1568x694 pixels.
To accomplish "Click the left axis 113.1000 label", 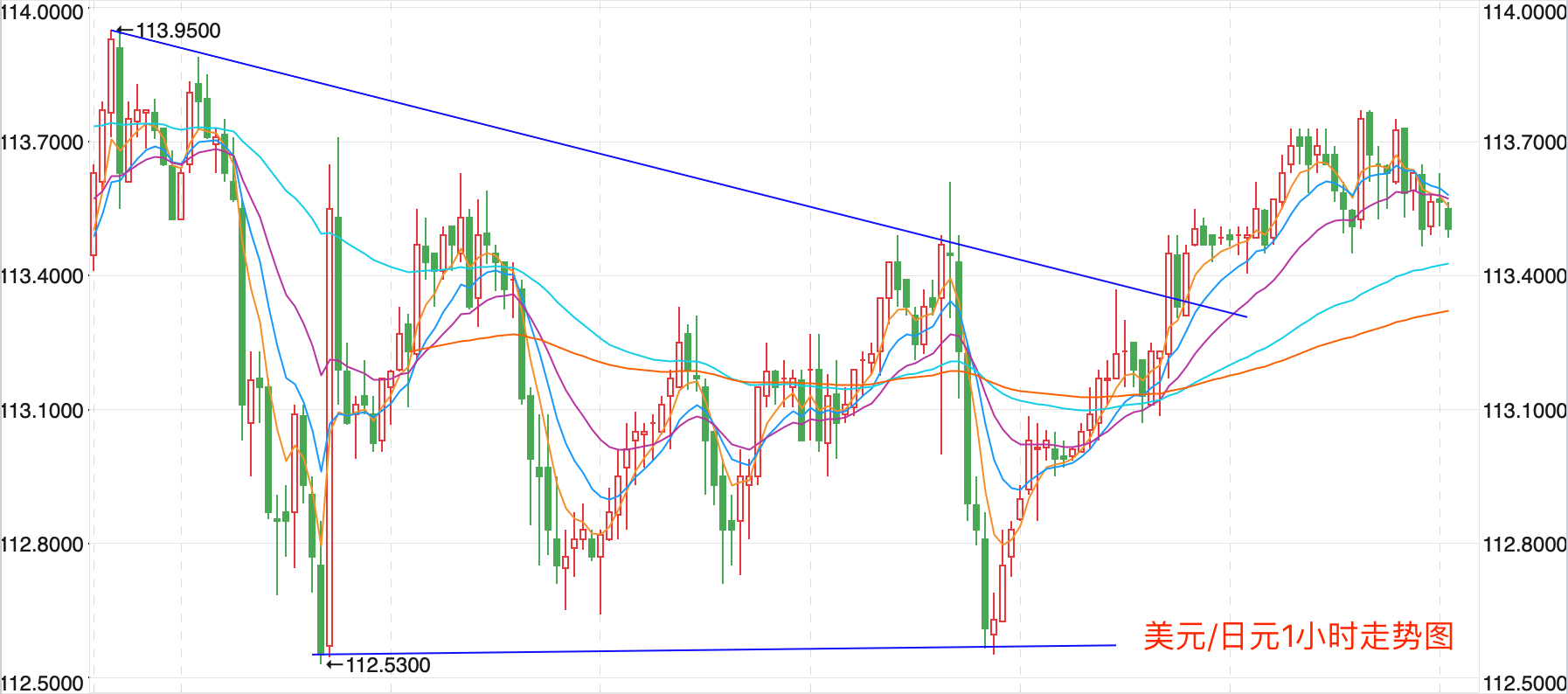I will tap(42, 411).
